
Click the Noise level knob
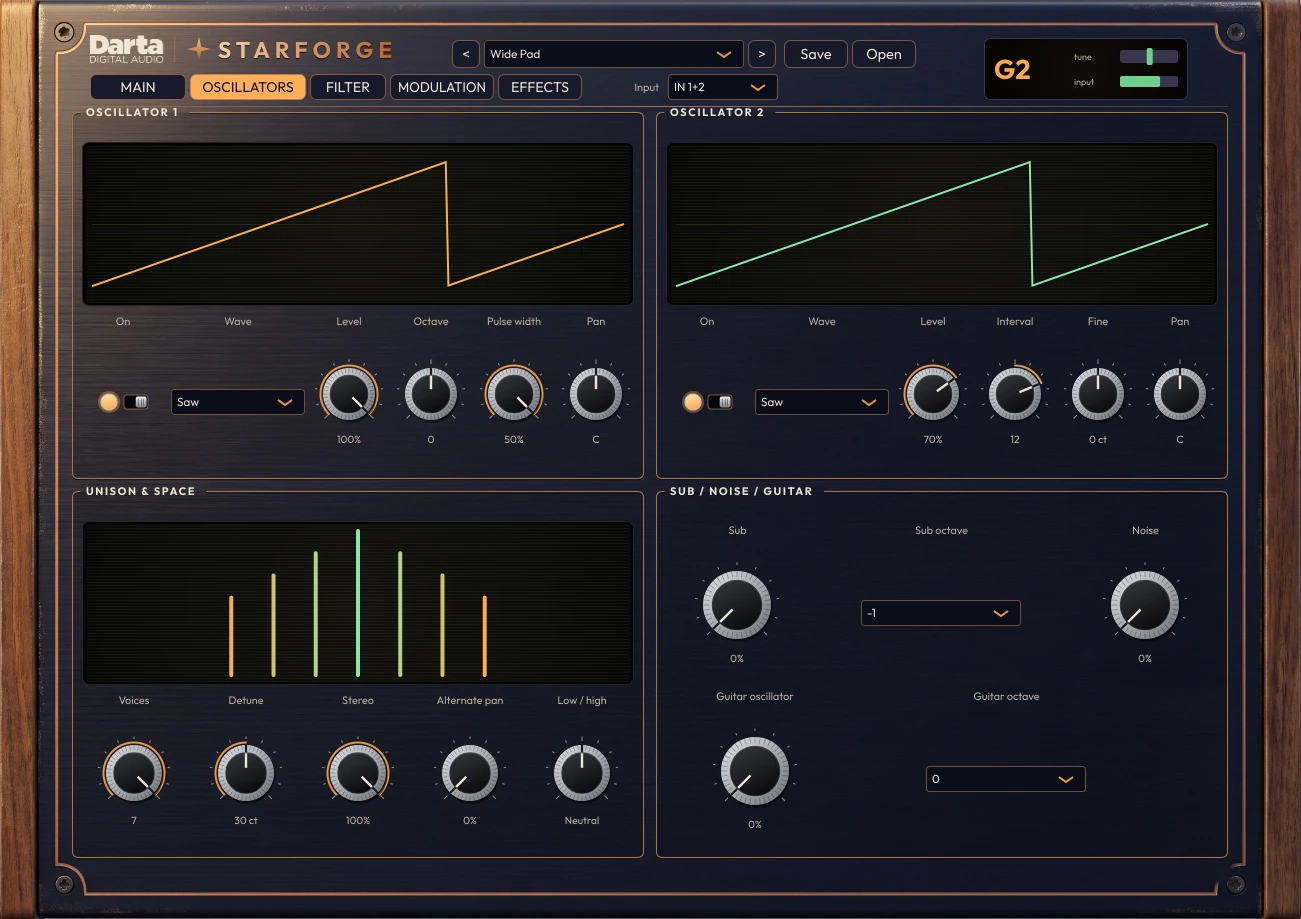(x=1145, y=605)
